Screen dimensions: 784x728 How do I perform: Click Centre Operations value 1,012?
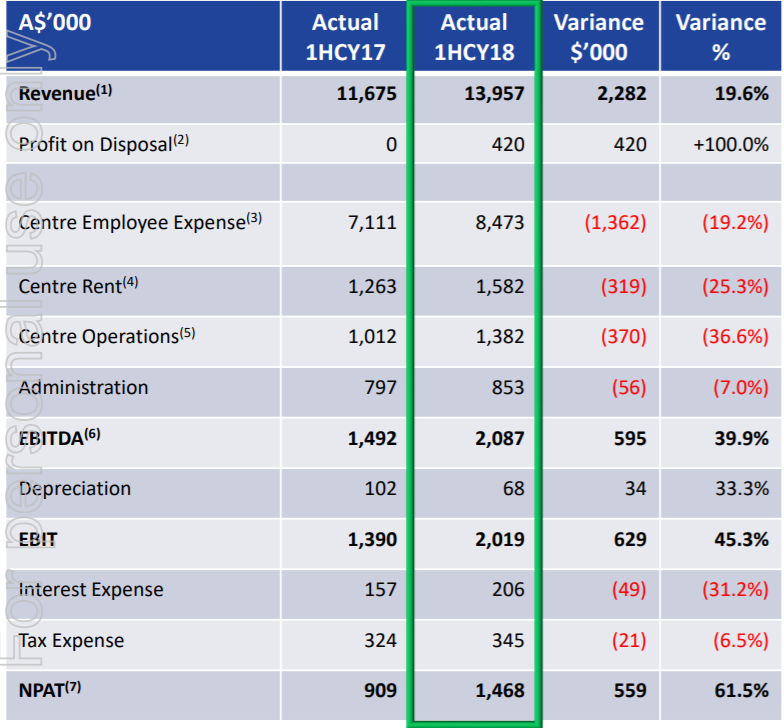(x=372, y=336)
